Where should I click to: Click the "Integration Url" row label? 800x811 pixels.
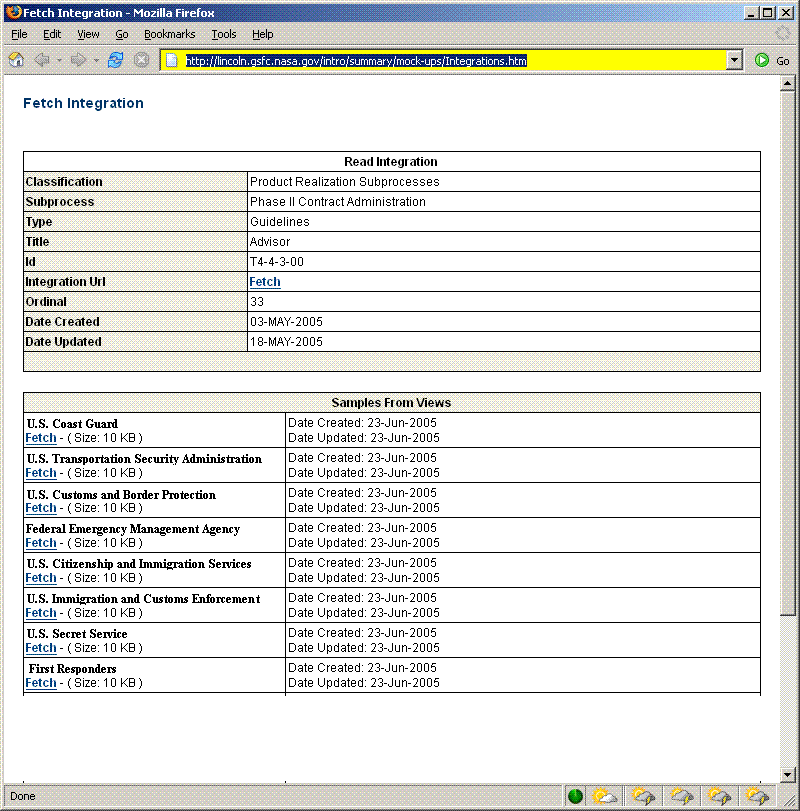pos(65,282)
